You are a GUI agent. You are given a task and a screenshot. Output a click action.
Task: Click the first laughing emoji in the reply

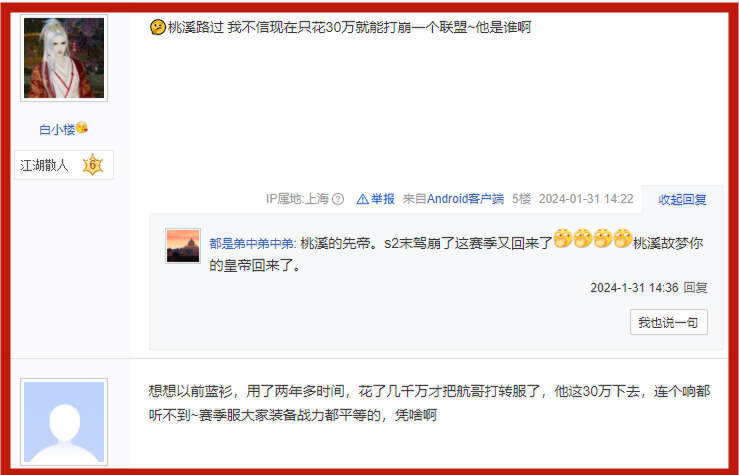pyautogui.click(x=562, y=238)
